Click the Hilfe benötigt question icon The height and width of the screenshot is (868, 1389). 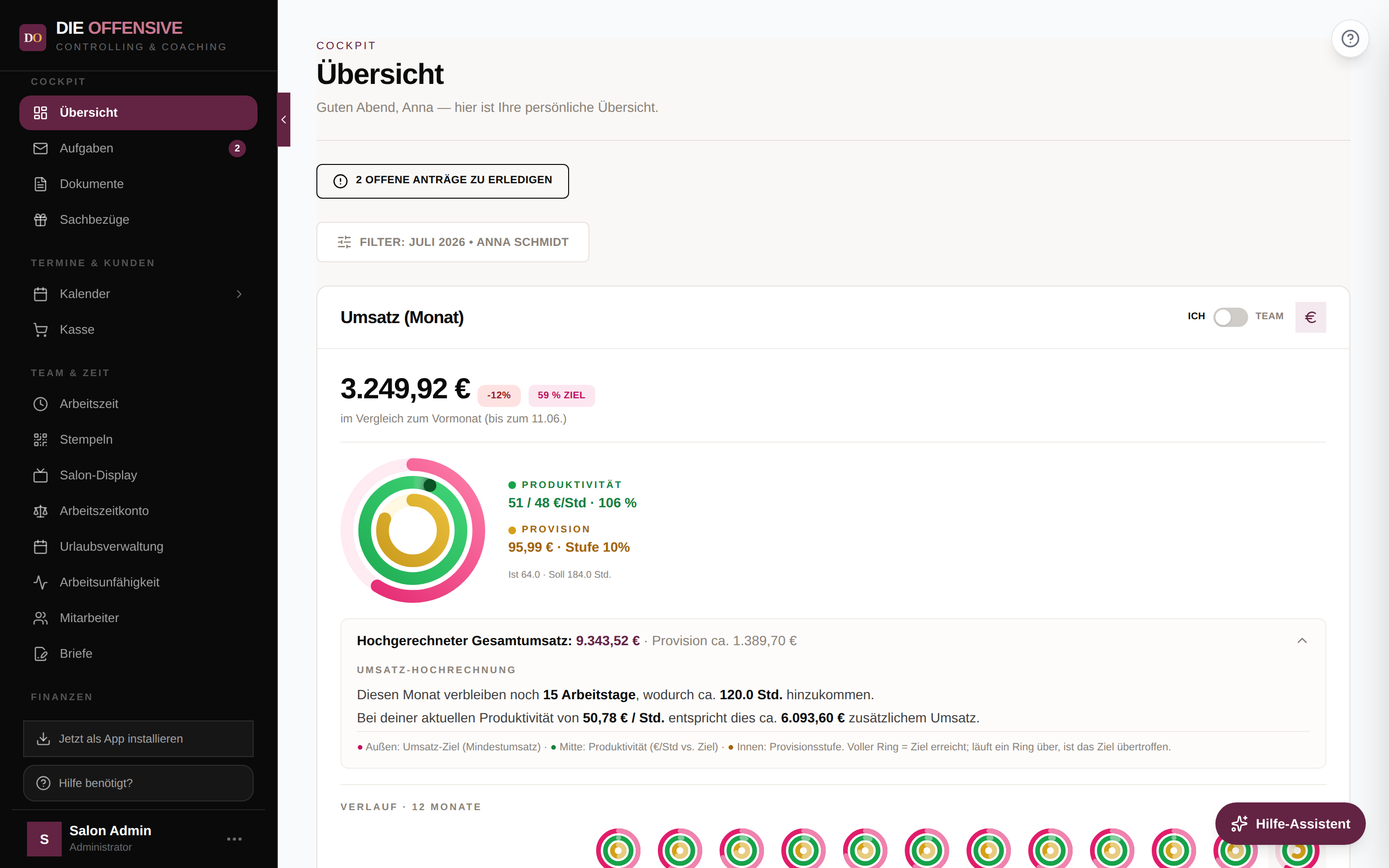point(43,783)
